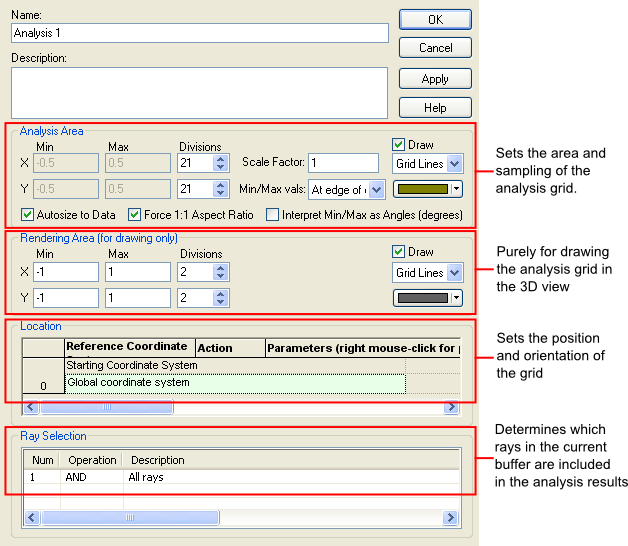
Task: Click the Scale Factor field
Action: [x=342, y=163]
